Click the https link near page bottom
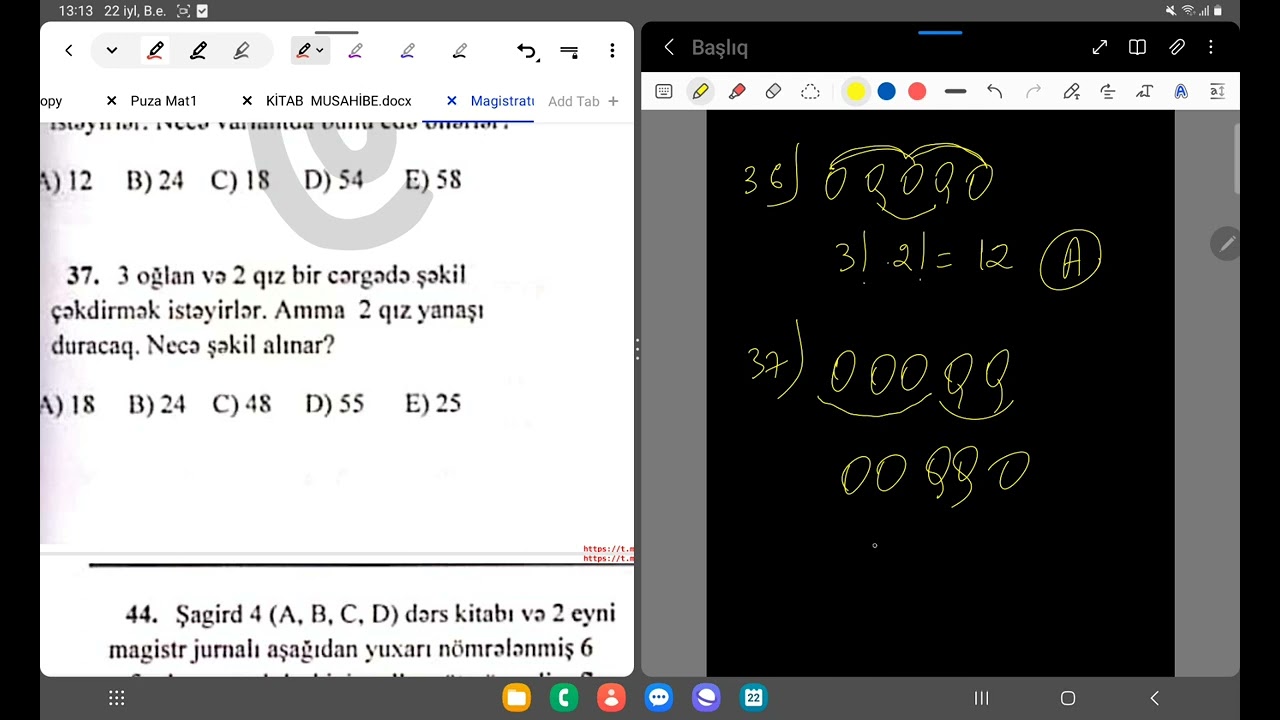Image resolution: width=1280 pixels, height=720 pixels. click(608, 554)
